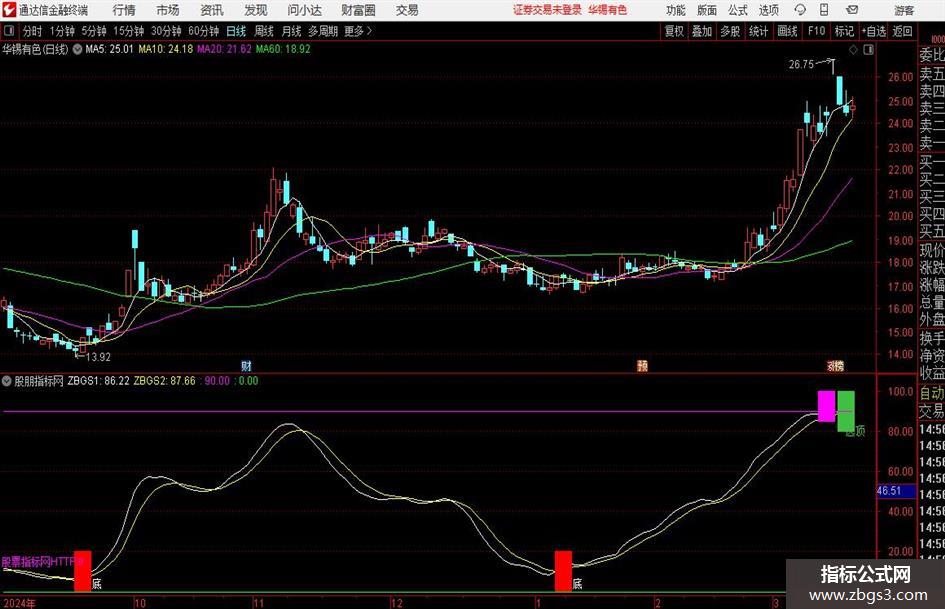Open the 财富圈 menu

point(358,10)
